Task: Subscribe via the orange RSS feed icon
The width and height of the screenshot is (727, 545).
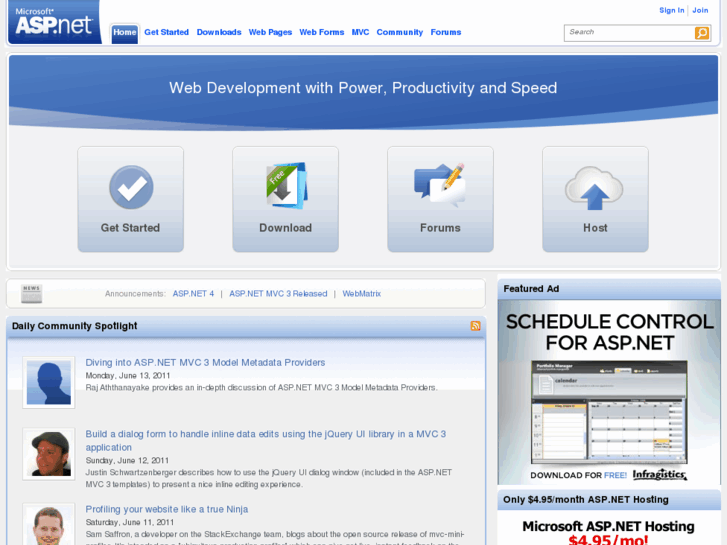Action: pos(475,326)
